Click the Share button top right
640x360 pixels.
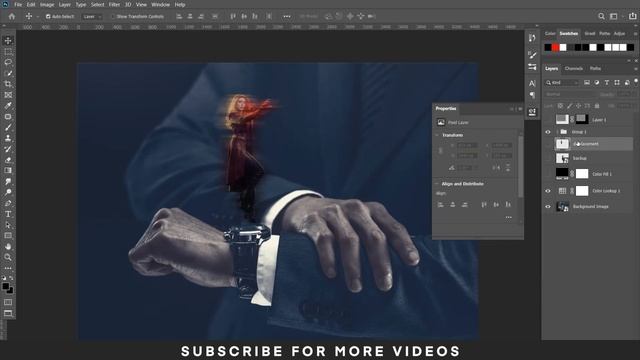[632, 16]
